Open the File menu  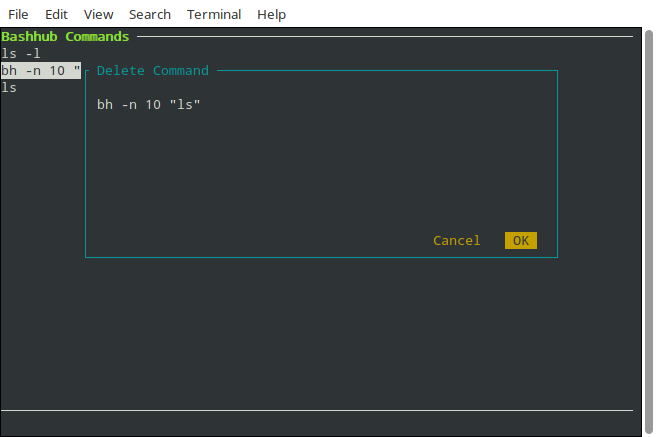[x=18, y=14]
